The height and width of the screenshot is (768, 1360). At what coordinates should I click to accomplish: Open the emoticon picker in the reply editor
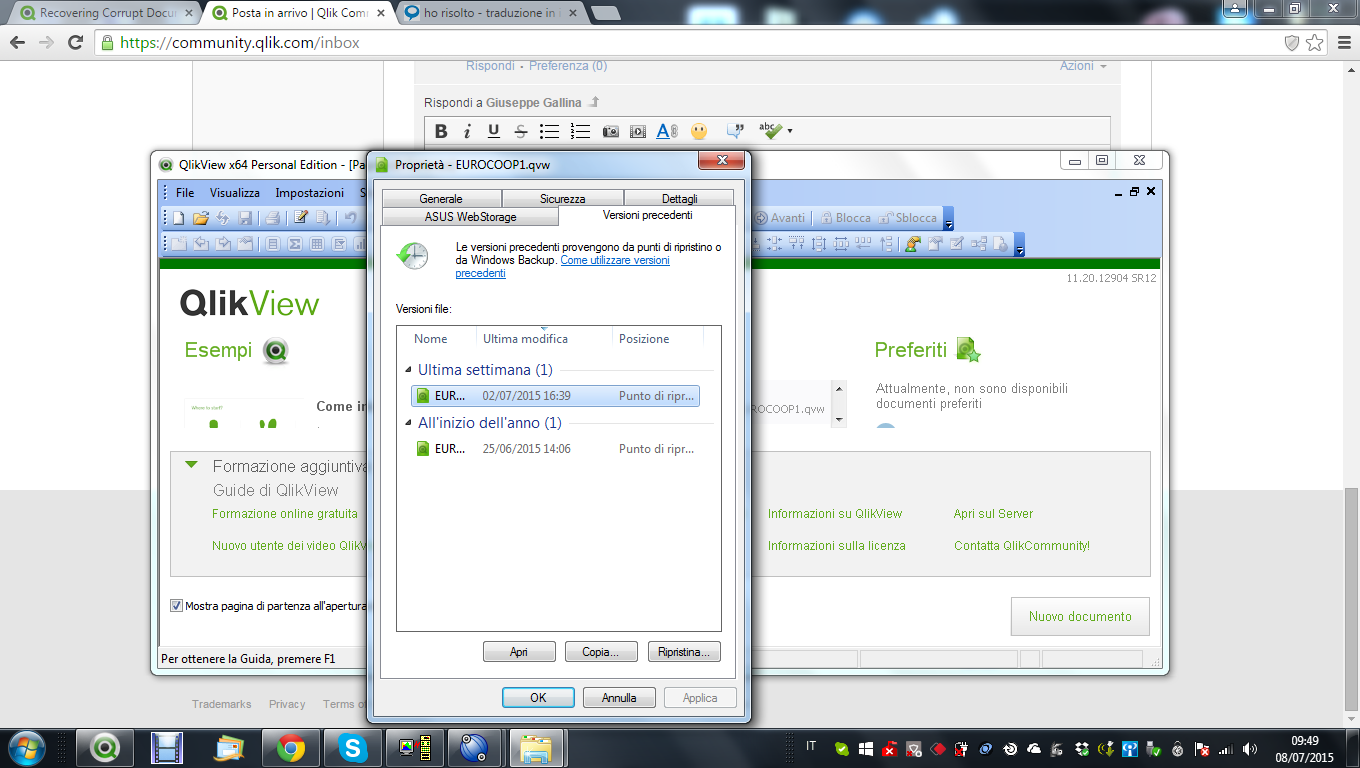click(699, 131)
